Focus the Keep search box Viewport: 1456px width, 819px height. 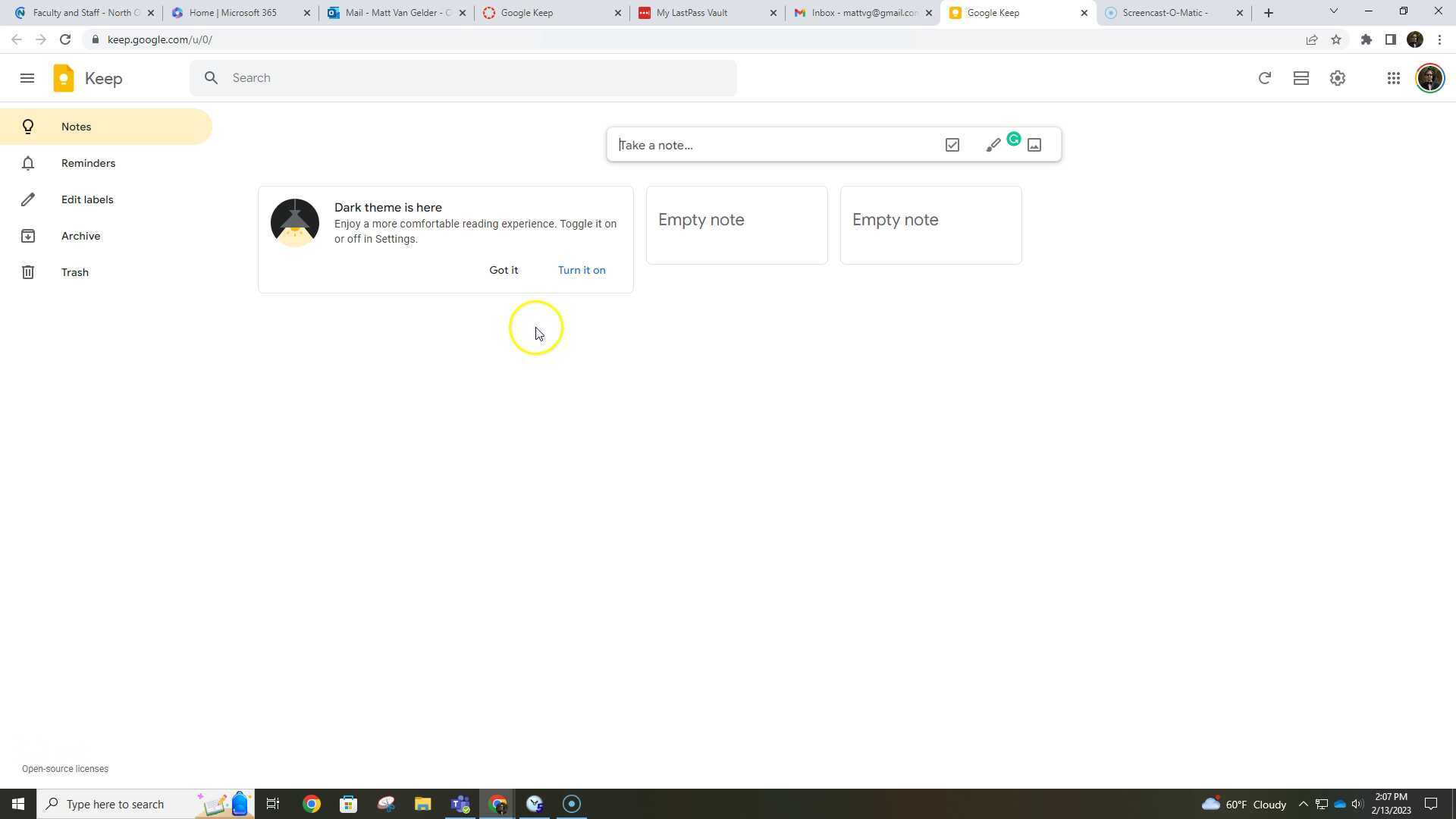pos(463,78)
